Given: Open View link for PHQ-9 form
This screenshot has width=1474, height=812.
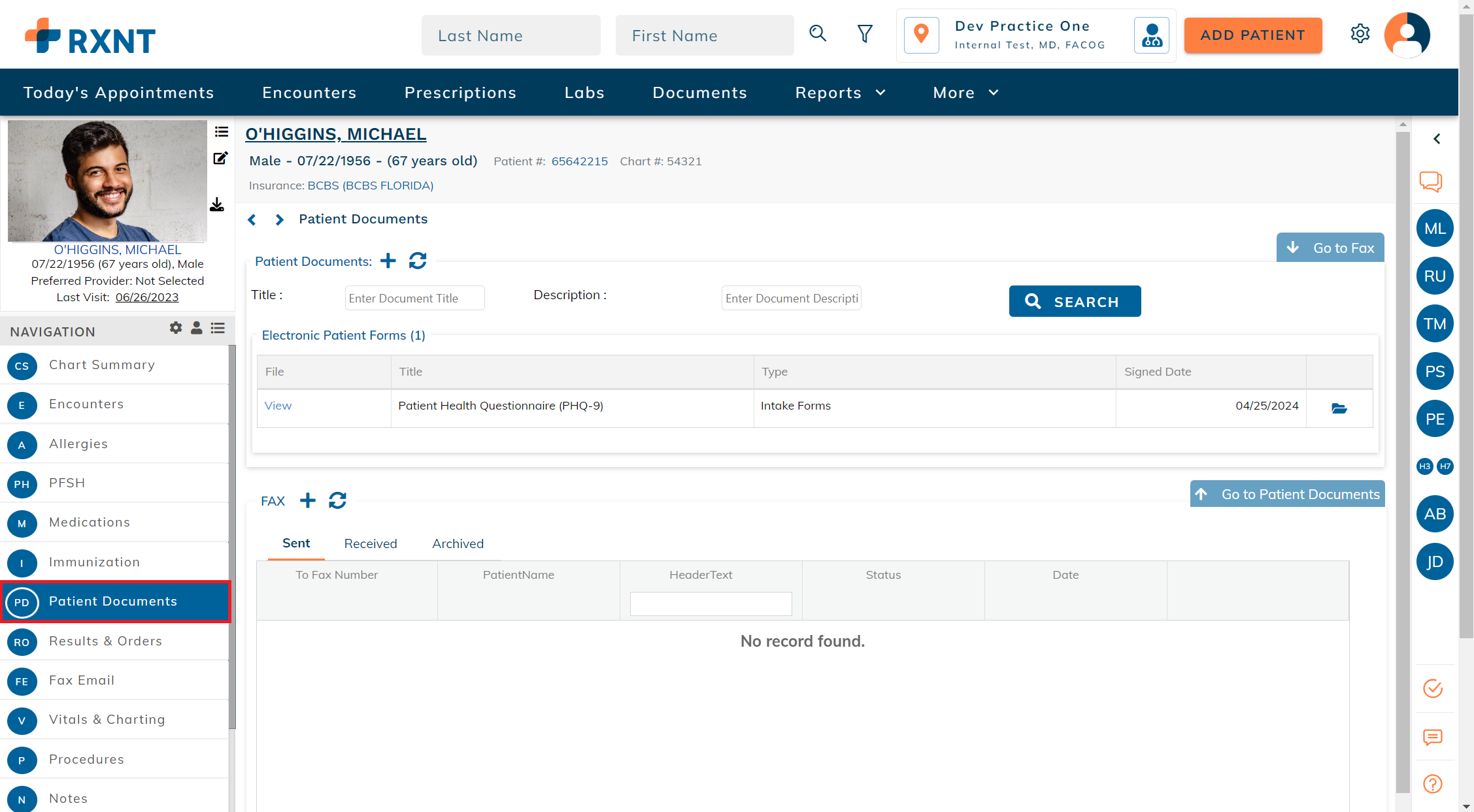Looking at the screenshot, I should 278,406.
